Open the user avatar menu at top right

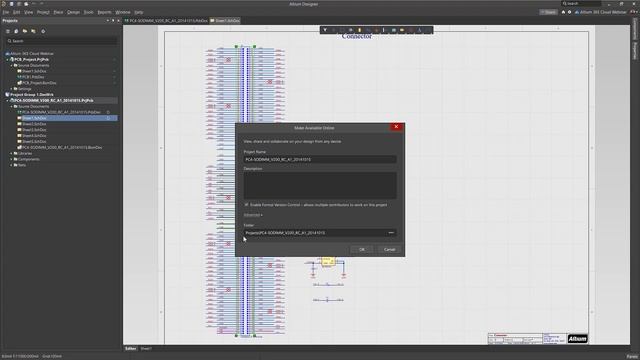coord(633,12)
